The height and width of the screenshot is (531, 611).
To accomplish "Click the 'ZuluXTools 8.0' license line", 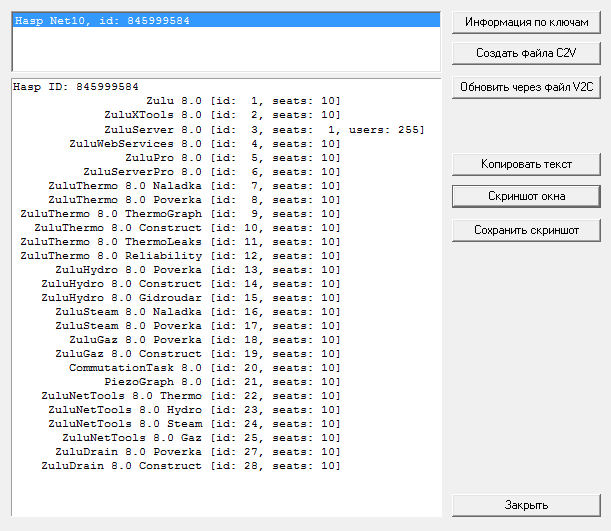I will pyautogui.click(x=222, y=115).
